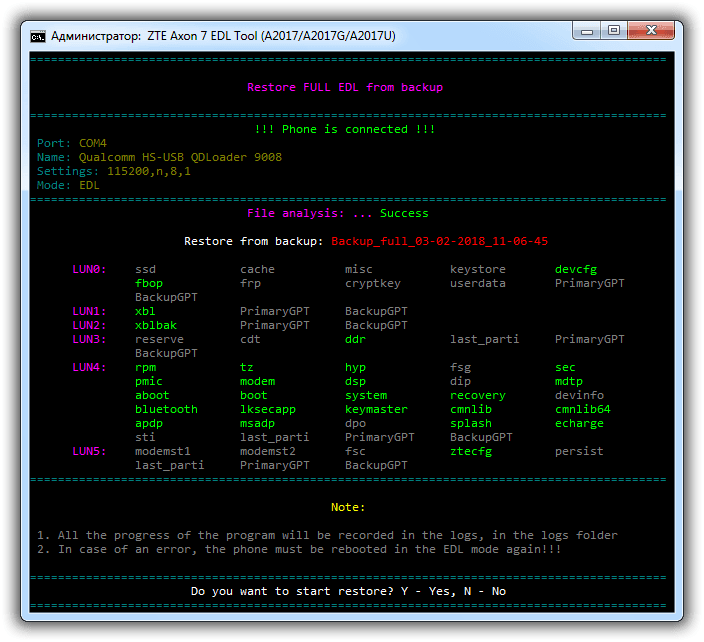This screenshot has height=642, width=704.
Task: Click the green 'ztecfg' partition name
Action: point(471,452)
